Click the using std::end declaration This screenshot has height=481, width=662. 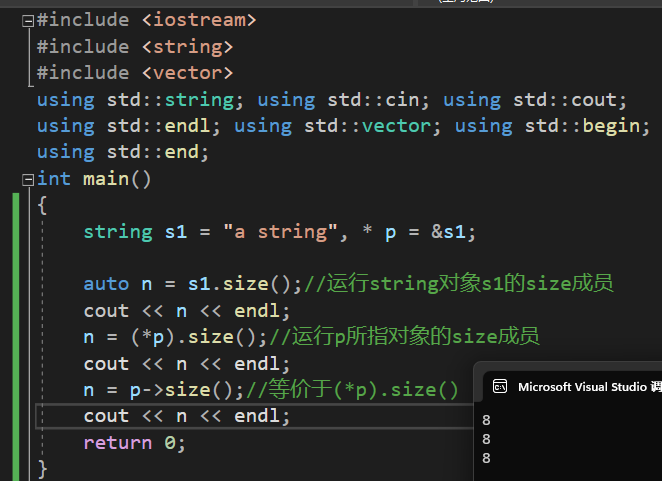[122, 152]
